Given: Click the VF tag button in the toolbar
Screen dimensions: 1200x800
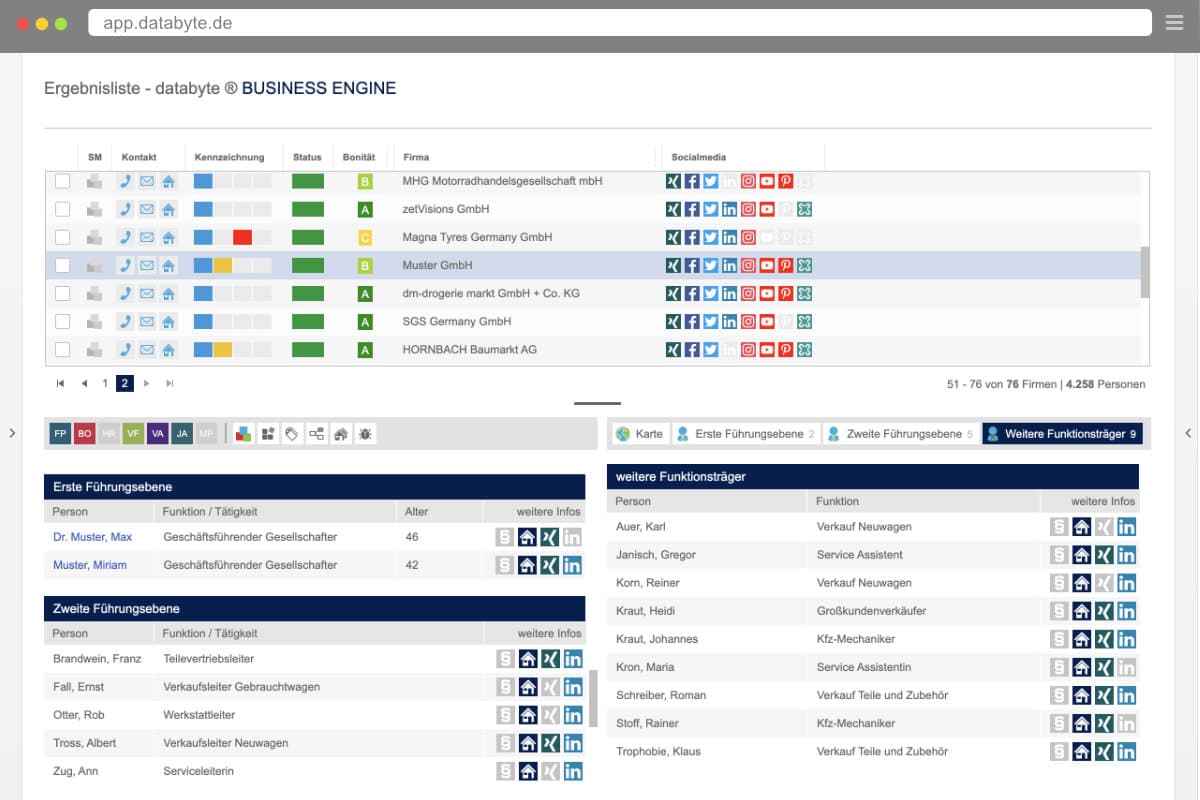Looking at the screenshot, I should pos(133,434).
